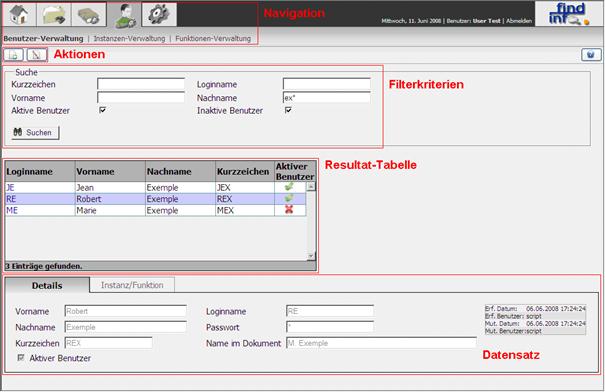Select the Marie cell in results
Screen dimensions: 605x392
pyautogui.click(x=110, y=210)
